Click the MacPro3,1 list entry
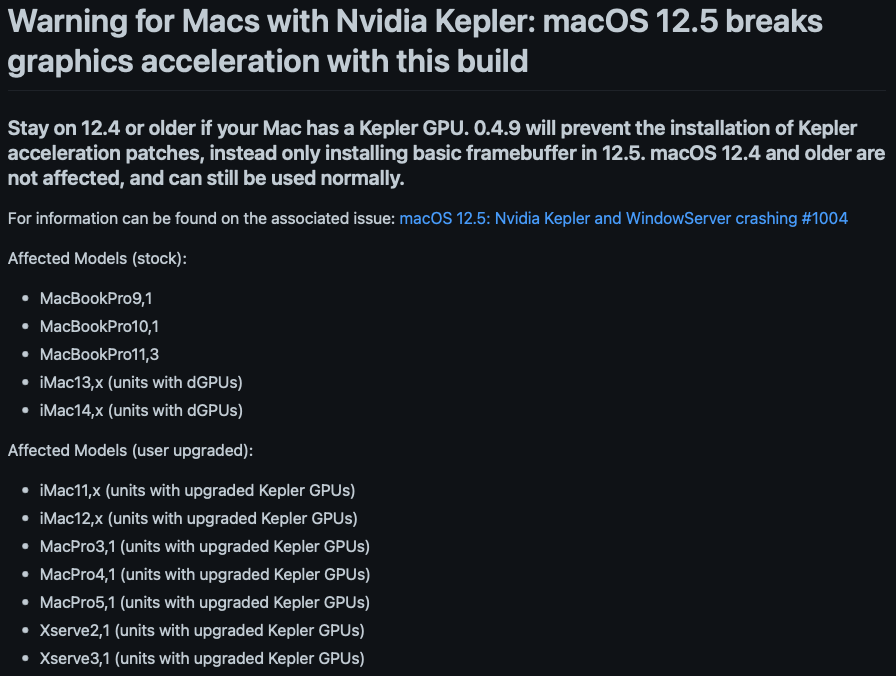This screenshot has height=676, width=896. coord(205,546)
